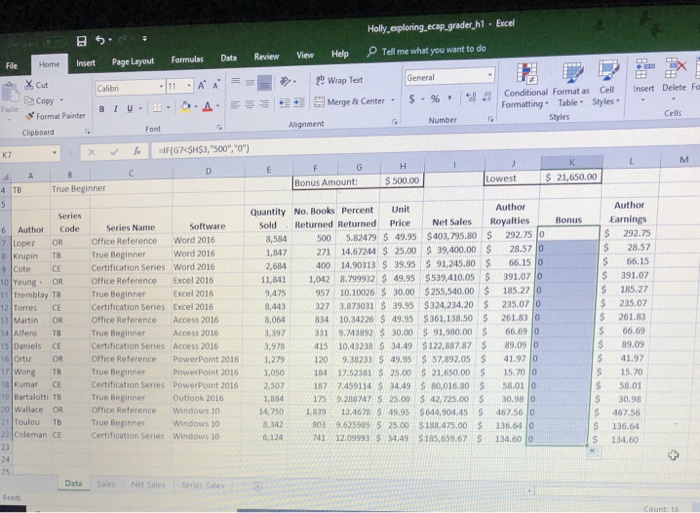Toggle Wrap Text
700x513 pixels.
click(340, 80)
